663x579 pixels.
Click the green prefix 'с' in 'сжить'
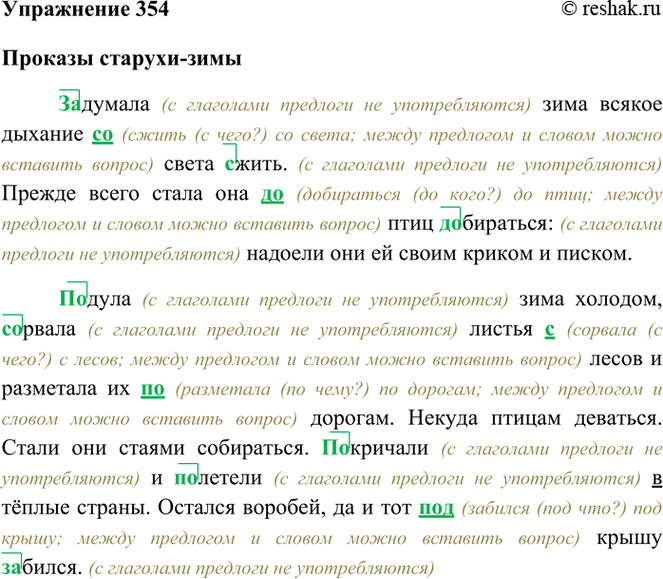click(229, 163)
